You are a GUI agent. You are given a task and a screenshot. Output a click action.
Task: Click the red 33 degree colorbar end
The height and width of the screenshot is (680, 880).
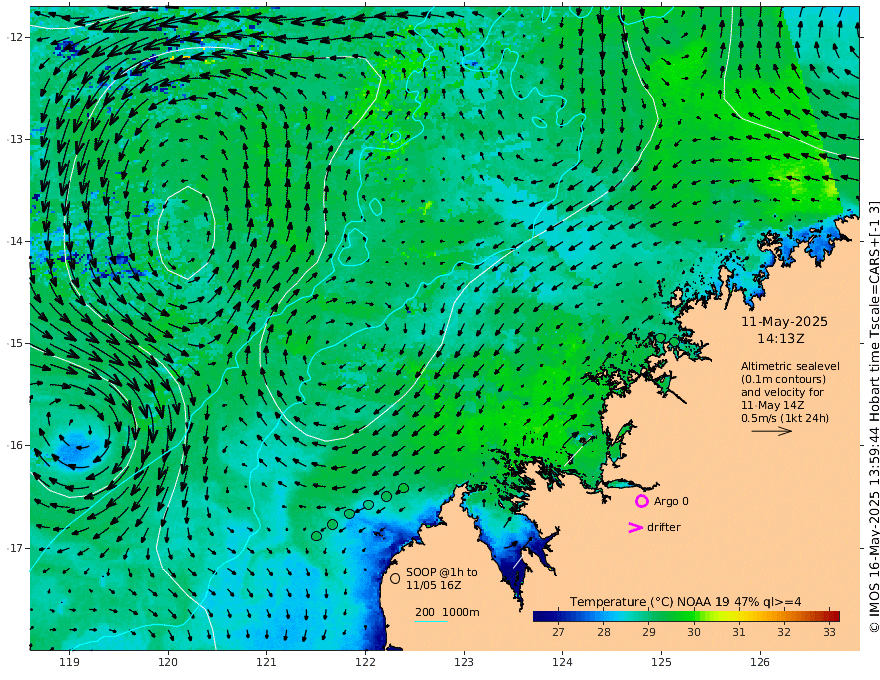click(836, 617)
